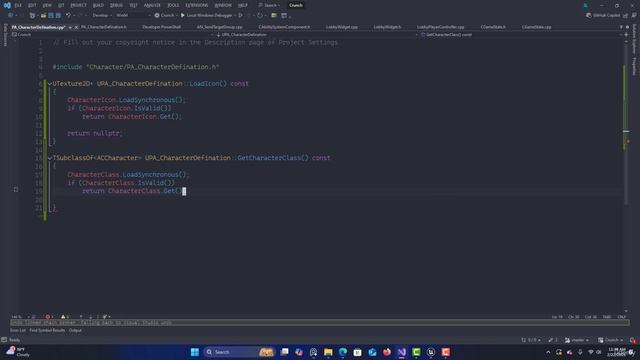The height and width of the screenshot is (360, 640).
Task: Open the Error List panel tab
Action: pos(18,330)
